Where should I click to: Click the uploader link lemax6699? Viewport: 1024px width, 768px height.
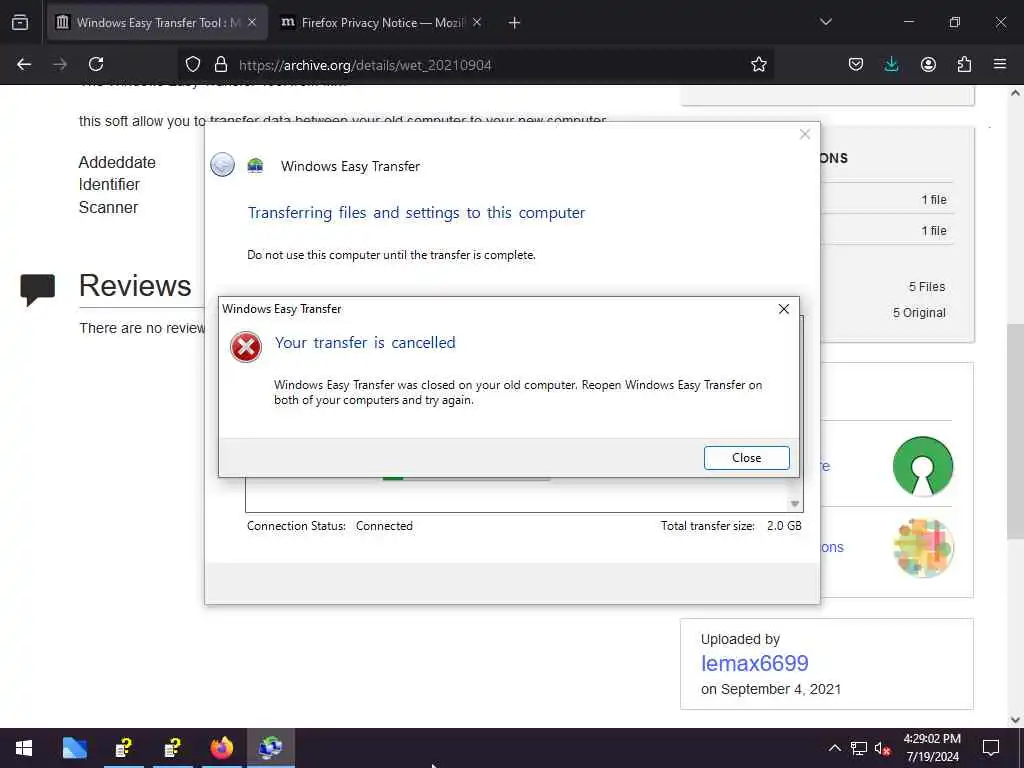[x=754, y=664]
